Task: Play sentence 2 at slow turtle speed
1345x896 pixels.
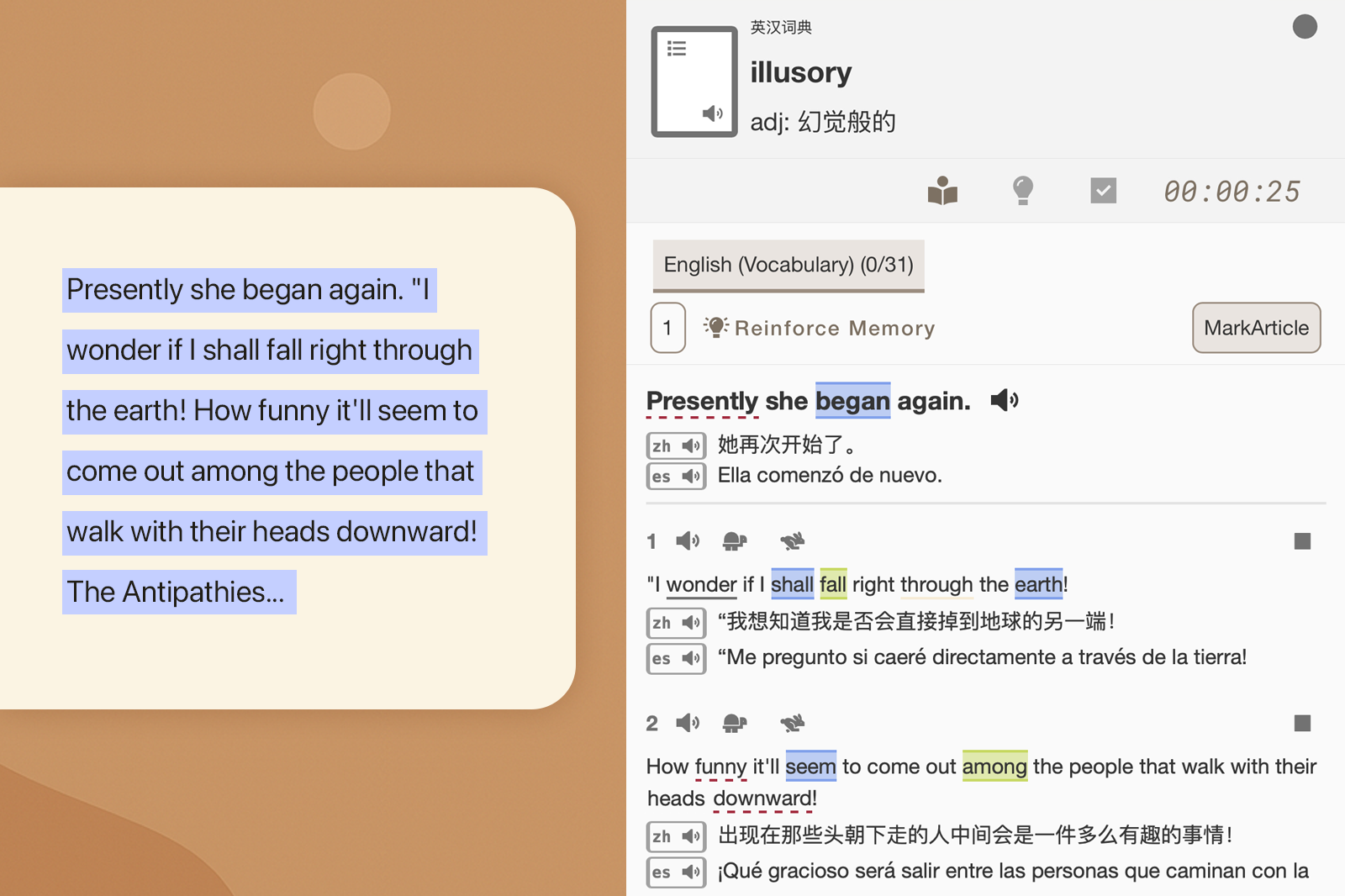Action: coord(734,723)
